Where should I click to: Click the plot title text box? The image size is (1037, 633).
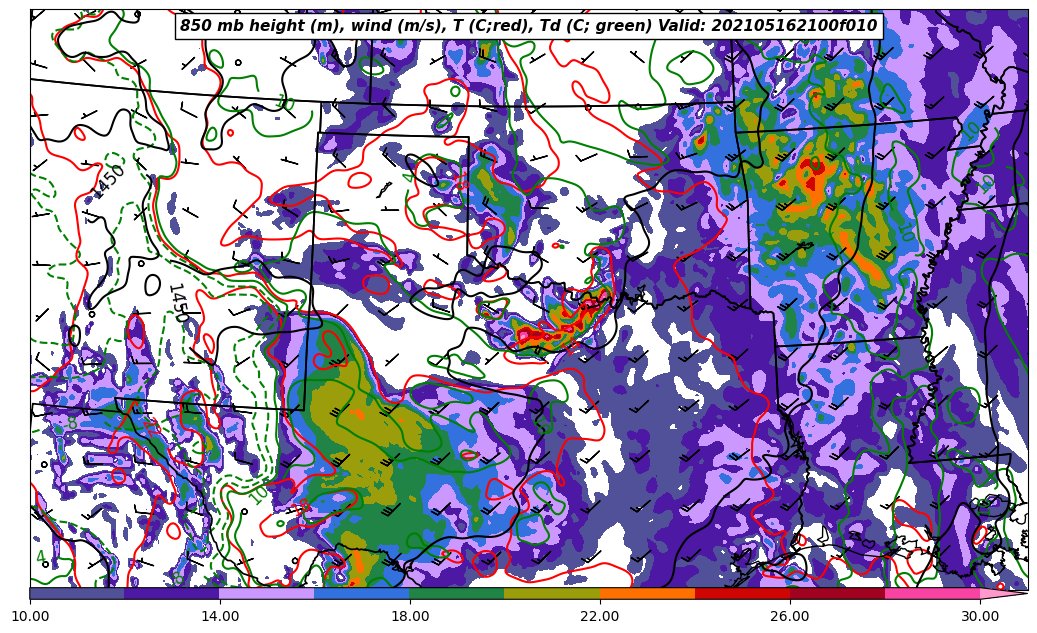coord(529,26)
